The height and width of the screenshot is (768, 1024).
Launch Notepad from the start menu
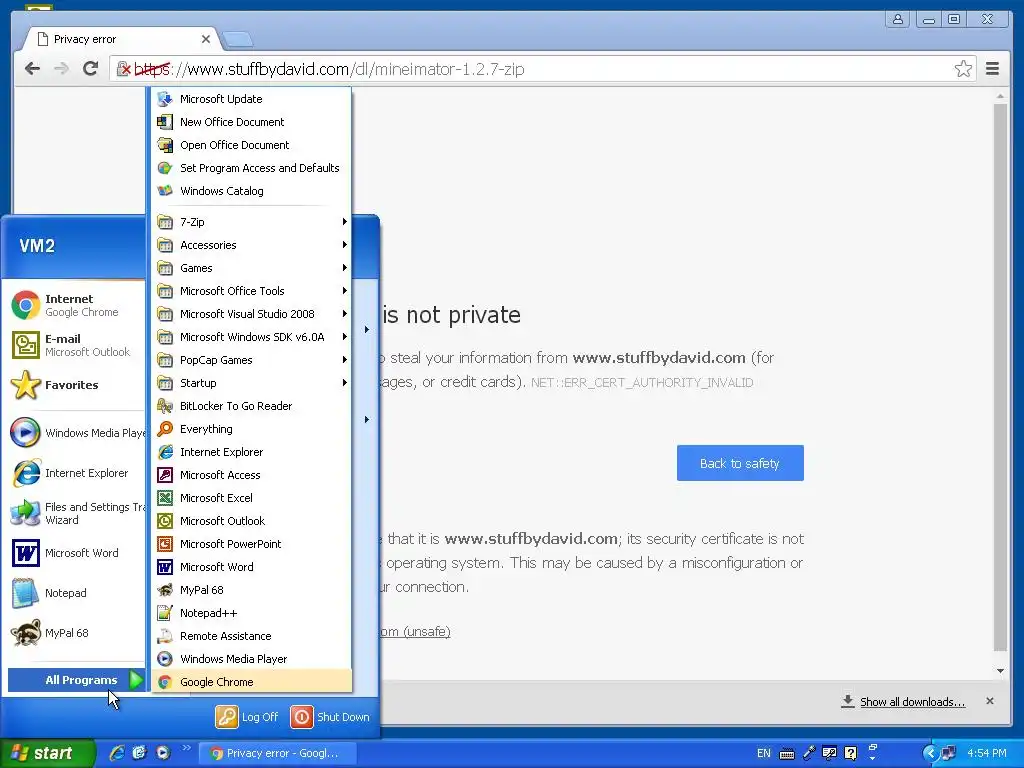(76, 593)
